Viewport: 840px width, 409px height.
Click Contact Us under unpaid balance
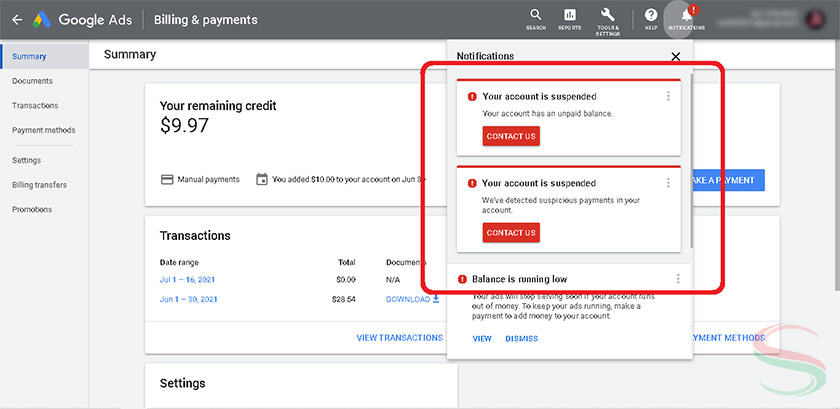[x=510, y=136]
